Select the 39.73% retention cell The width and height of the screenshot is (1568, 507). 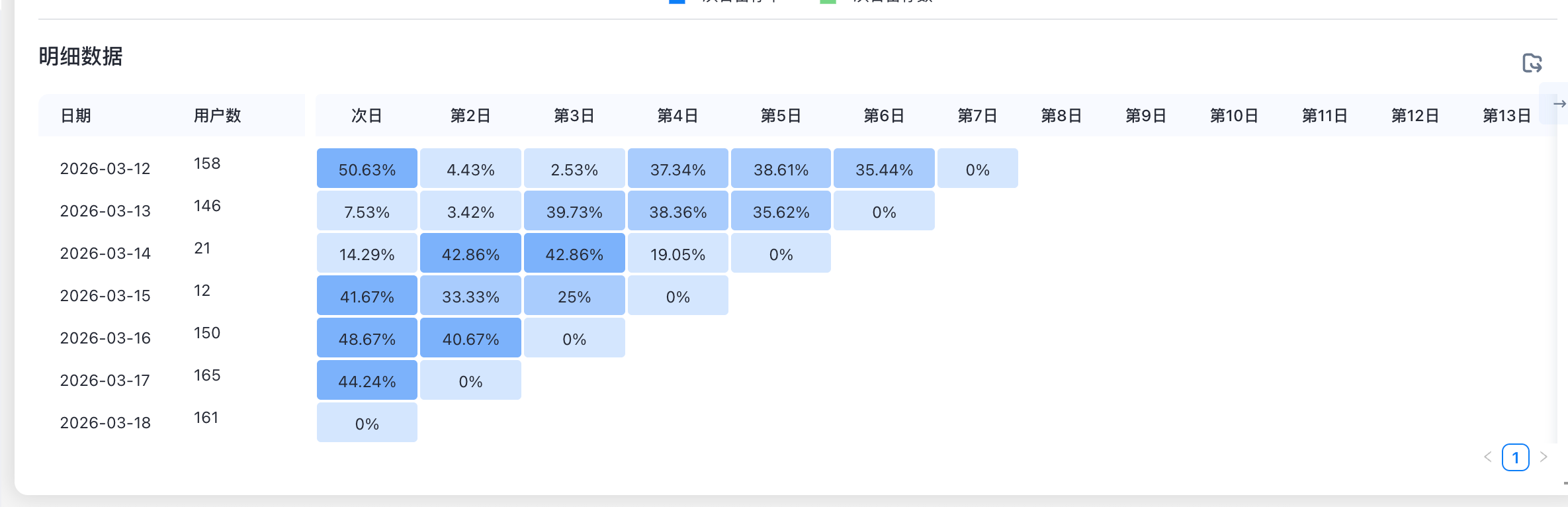click(x=574, y=212)
